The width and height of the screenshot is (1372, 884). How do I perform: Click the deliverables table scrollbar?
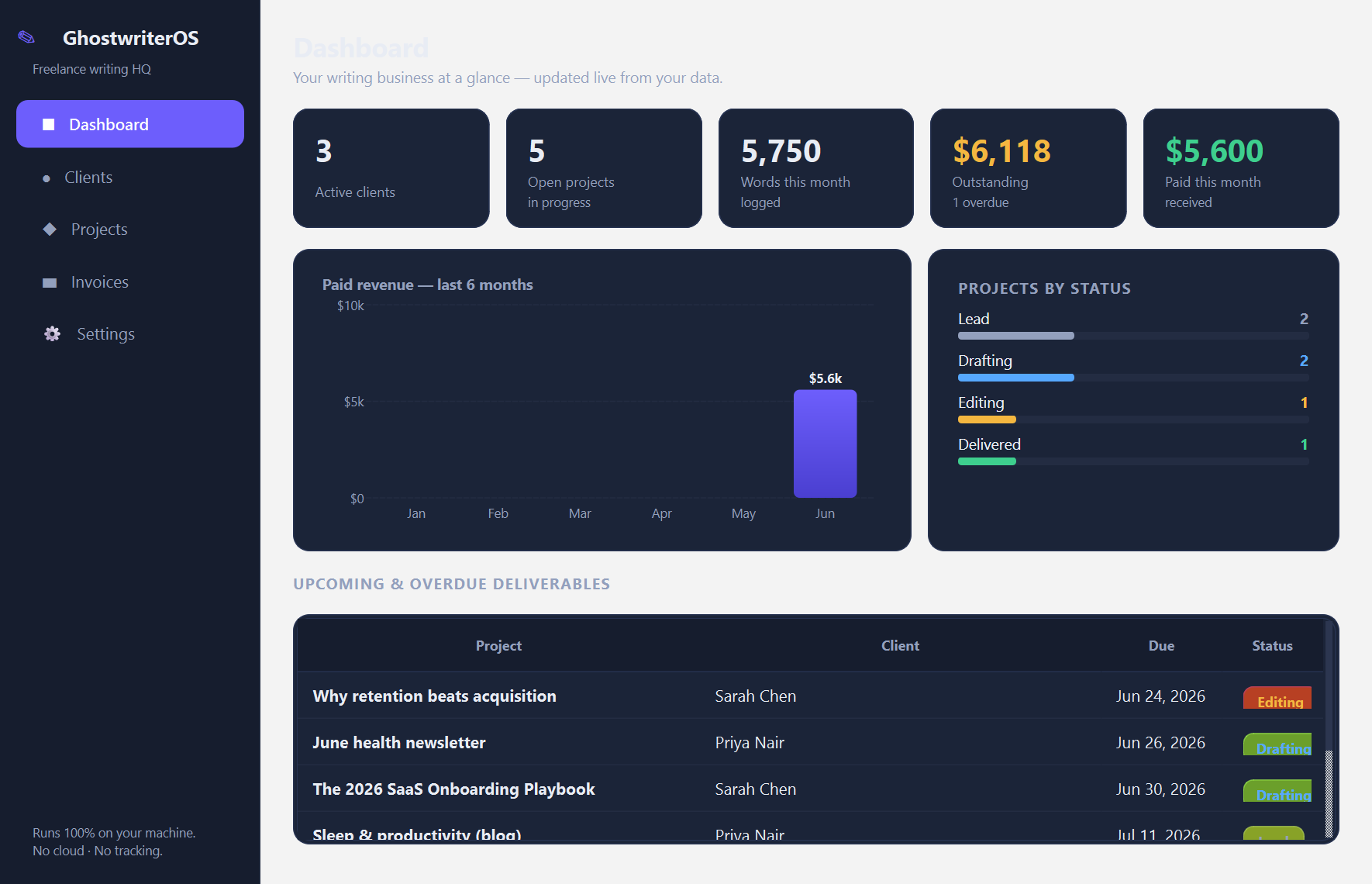pyautogui.click(x=1329, y=793)
